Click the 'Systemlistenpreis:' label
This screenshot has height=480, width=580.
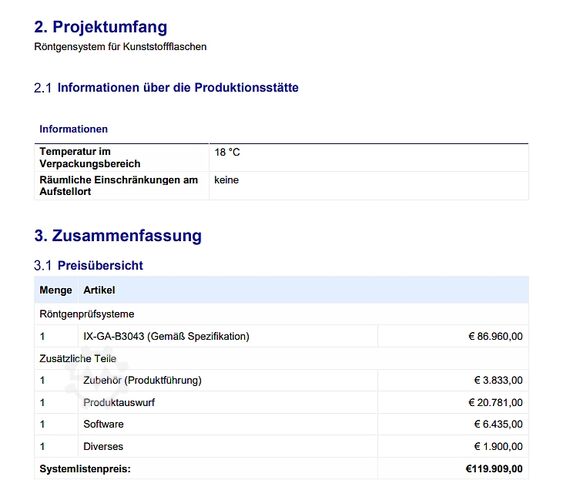[85, 469]
